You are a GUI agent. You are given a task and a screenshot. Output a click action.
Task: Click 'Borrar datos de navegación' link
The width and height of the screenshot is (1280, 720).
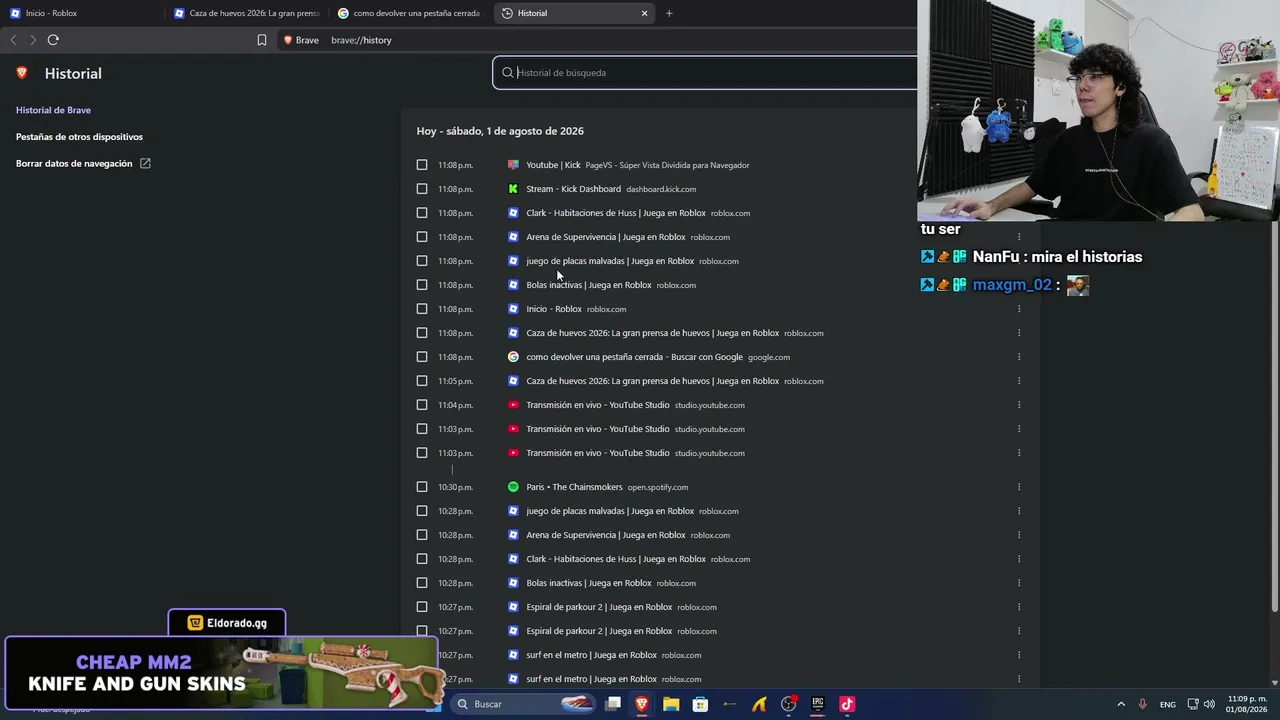pos(83,163)
